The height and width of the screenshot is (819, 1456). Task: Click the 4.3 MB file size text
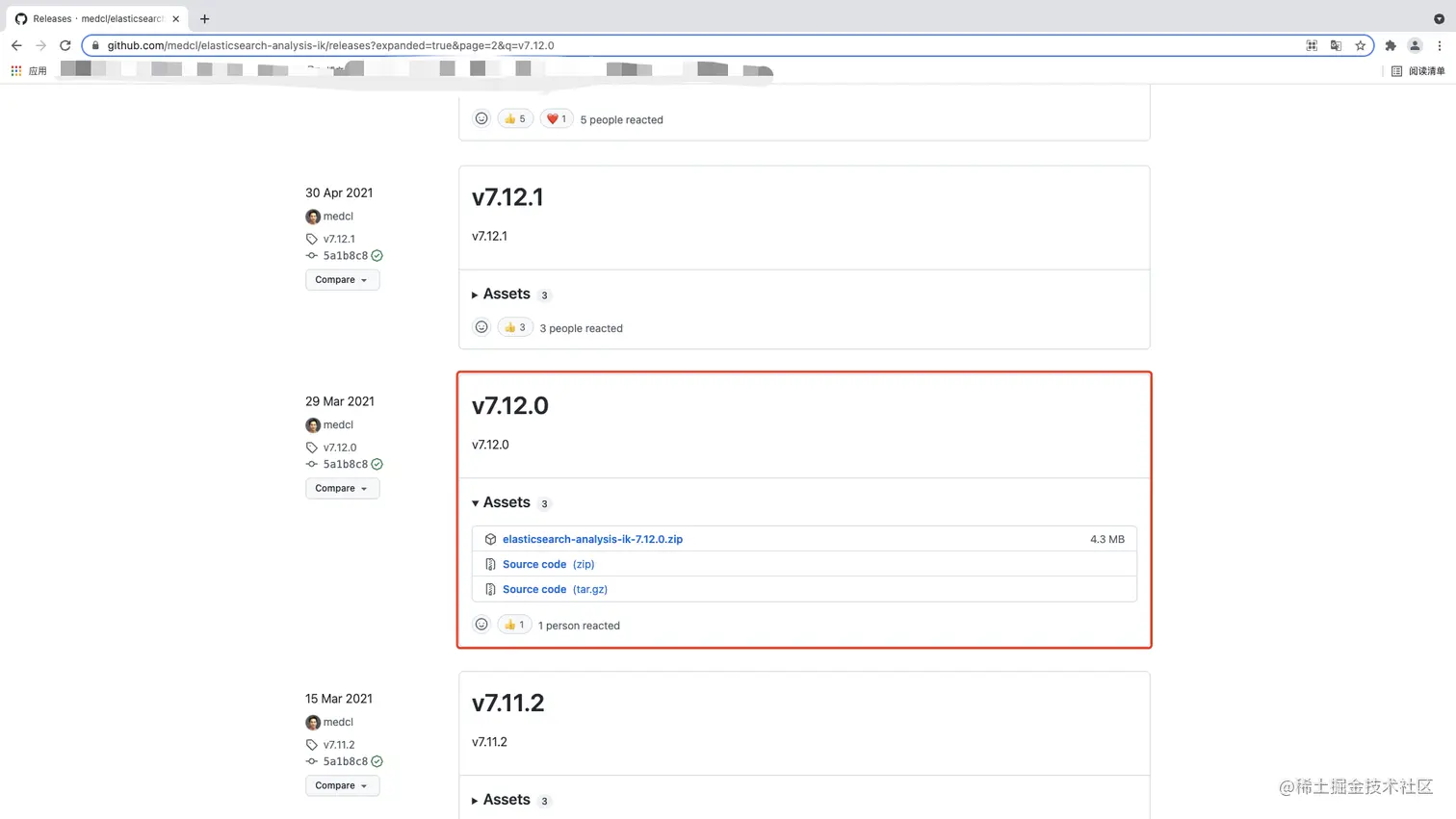[x=1107, y=539]
